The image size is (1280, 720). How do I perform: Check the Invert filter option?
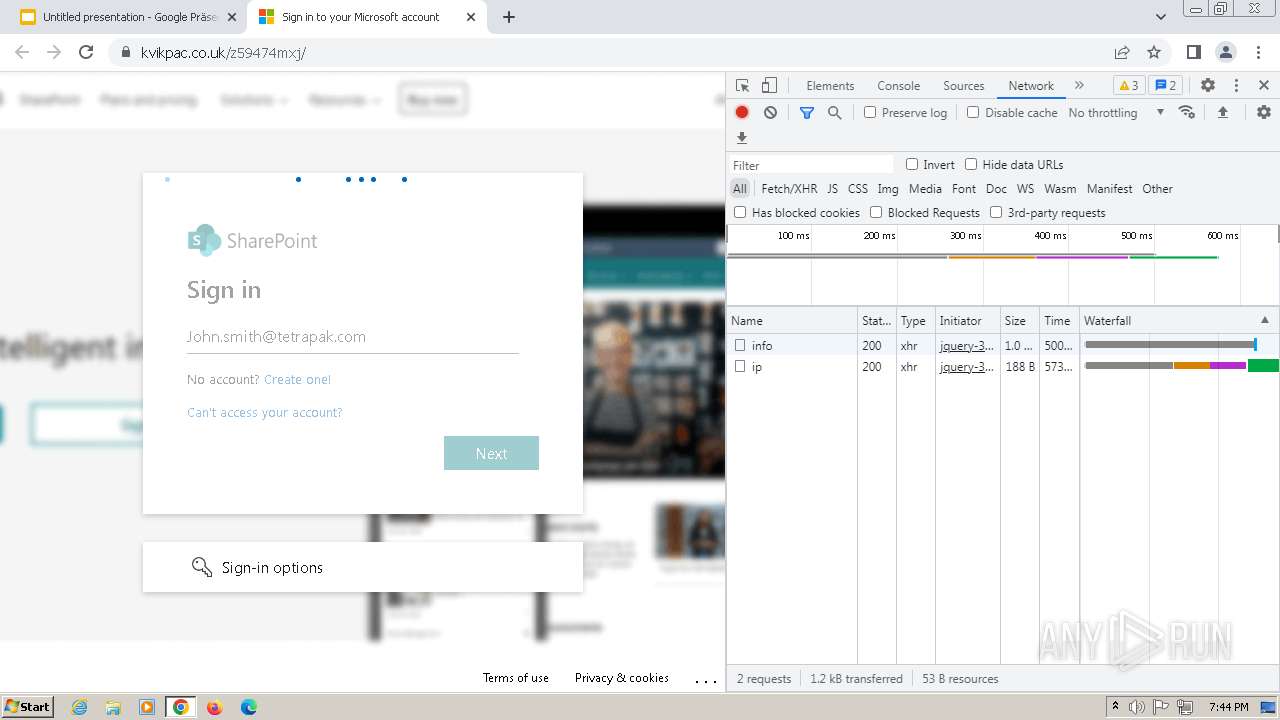pyautogui.click(x=912, y=165)
